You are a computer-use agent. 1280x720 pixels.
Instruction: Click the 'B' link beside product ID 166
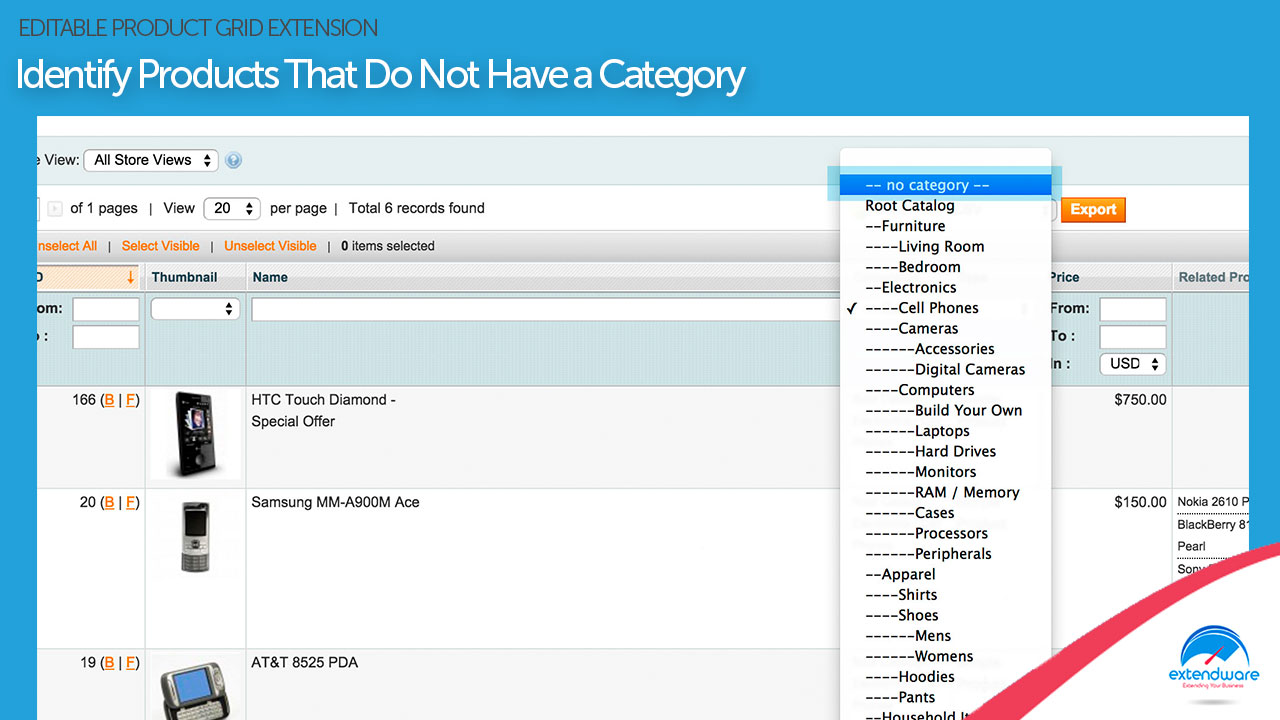point(109,399)
